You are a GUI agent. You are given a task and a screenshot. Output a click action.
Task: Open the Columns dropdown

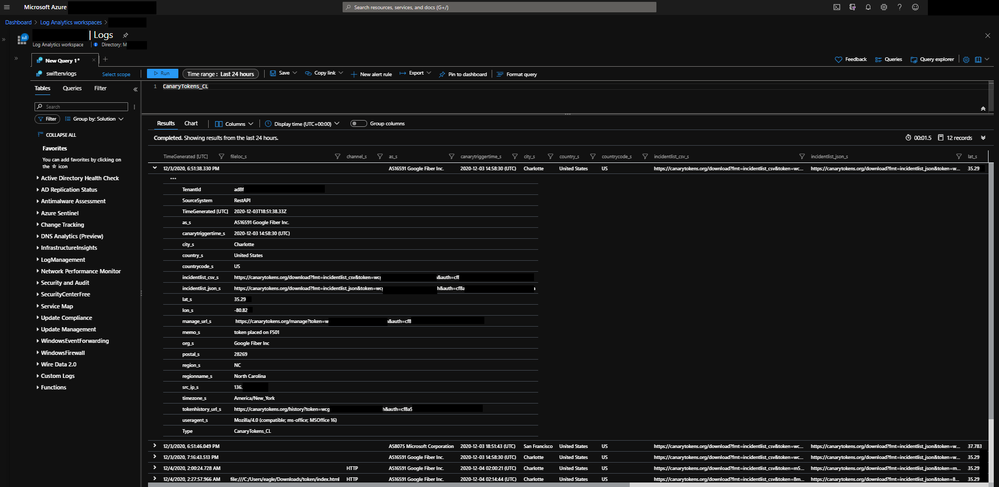click(235, 124)
